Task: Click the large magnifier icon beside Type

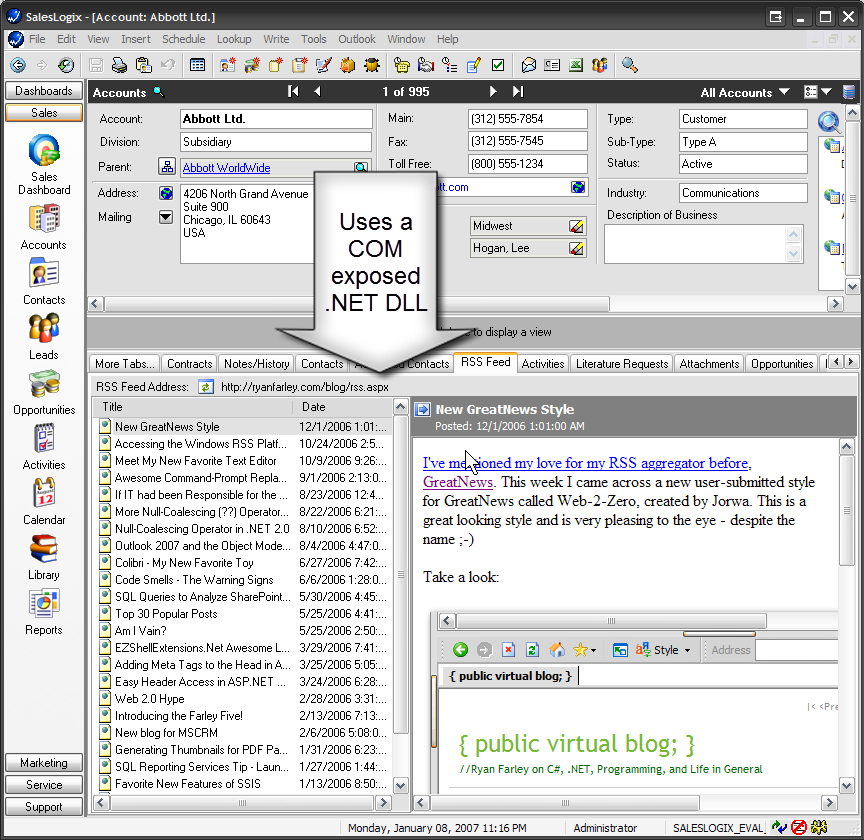Action: (829, 122)
